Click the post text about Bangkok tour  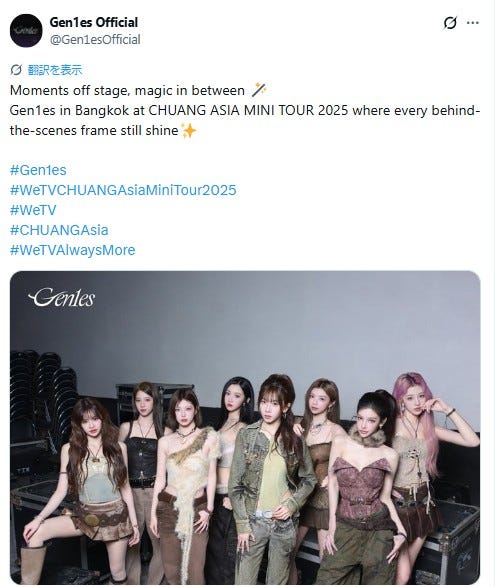(x=245, y=120)
